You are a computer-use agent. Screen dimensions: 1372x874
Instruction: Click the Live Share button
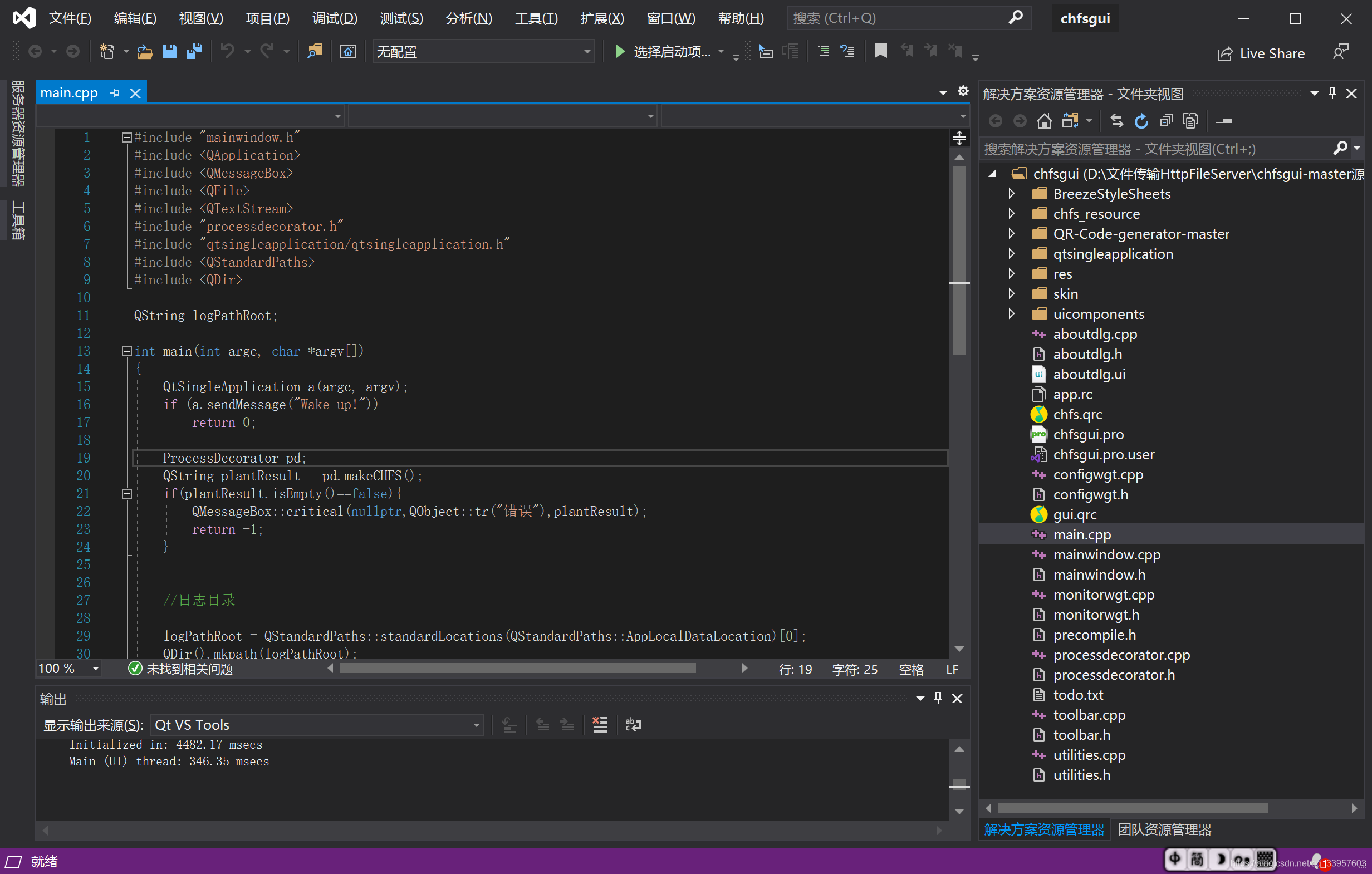[1261, 53]
